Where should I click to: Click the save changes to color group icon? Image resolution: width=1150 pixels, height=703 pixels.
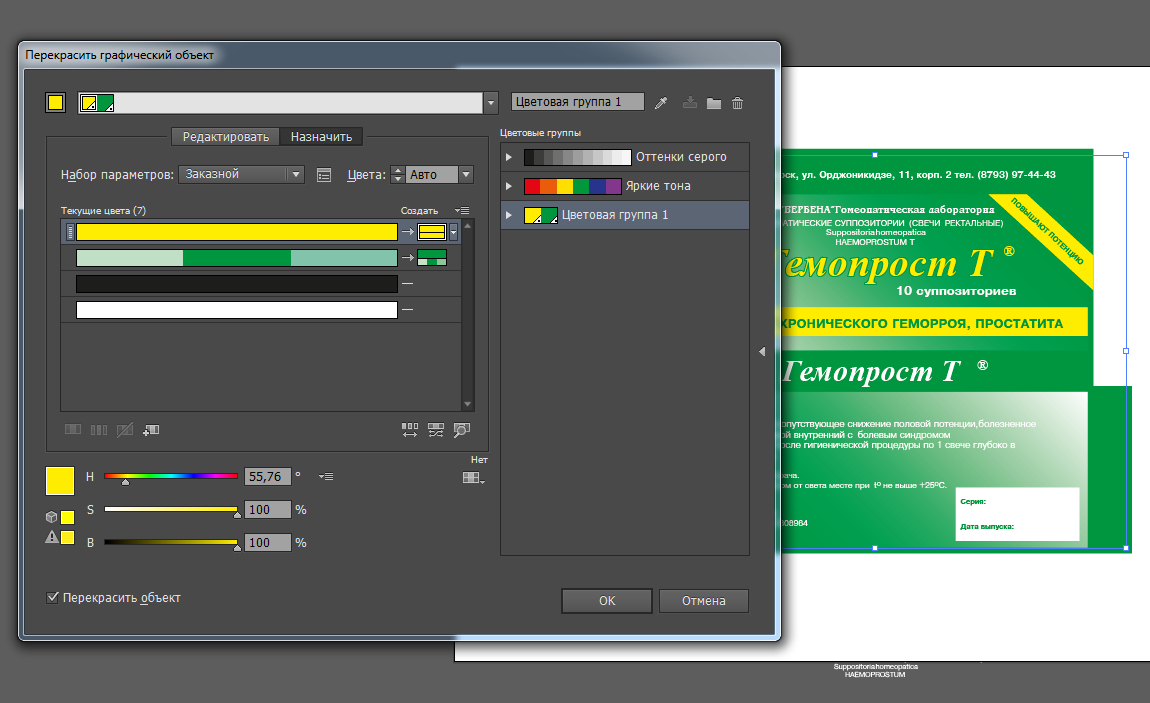689,103
